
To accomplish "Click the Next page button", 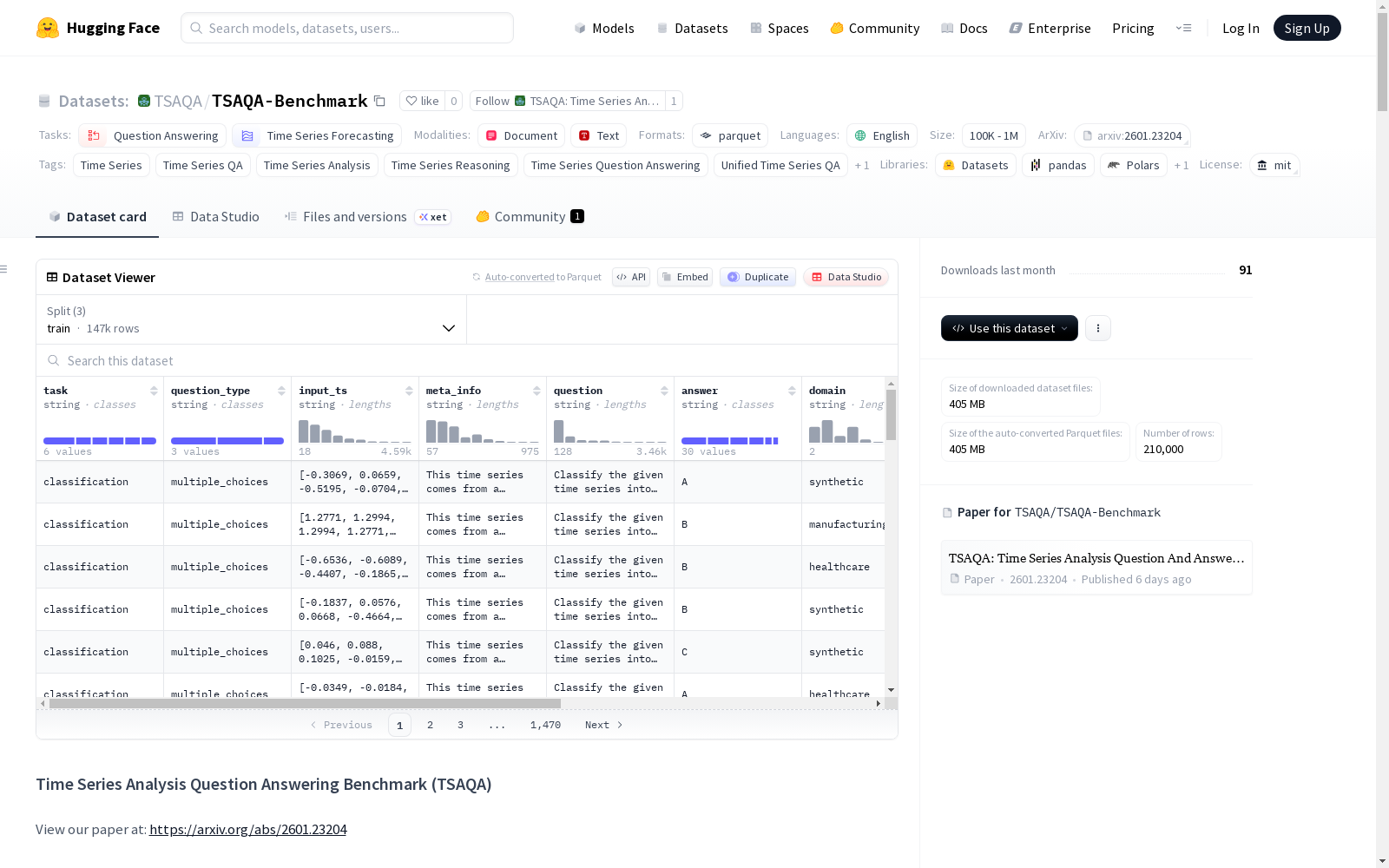I will [x=603, y=725].
